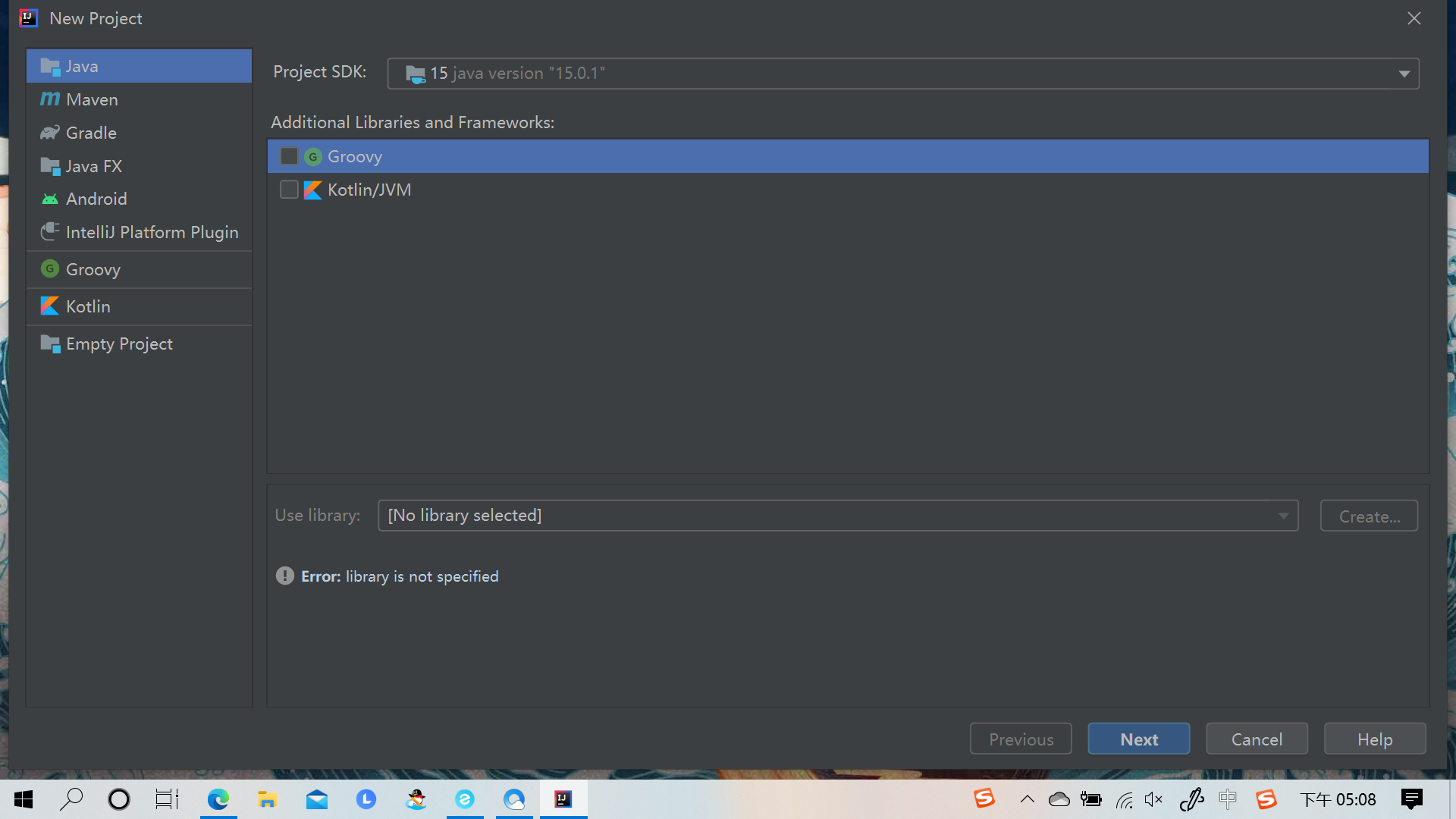The width and height of the screenshot is (1456, 819).
Task: Enable the Groovy additional library checkbox
Action: point(288,156)
